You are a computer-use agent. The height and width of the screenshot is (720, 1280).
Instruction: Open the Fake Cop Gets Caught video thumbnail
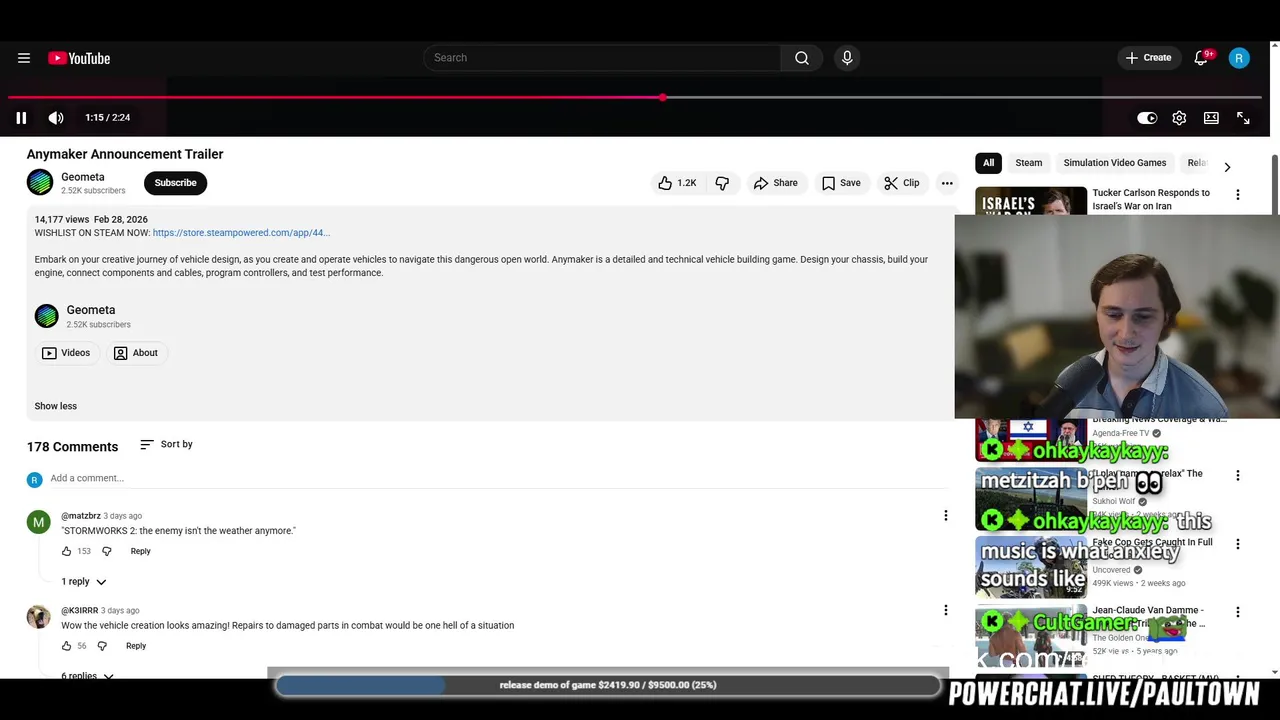tap(1031, 567)
